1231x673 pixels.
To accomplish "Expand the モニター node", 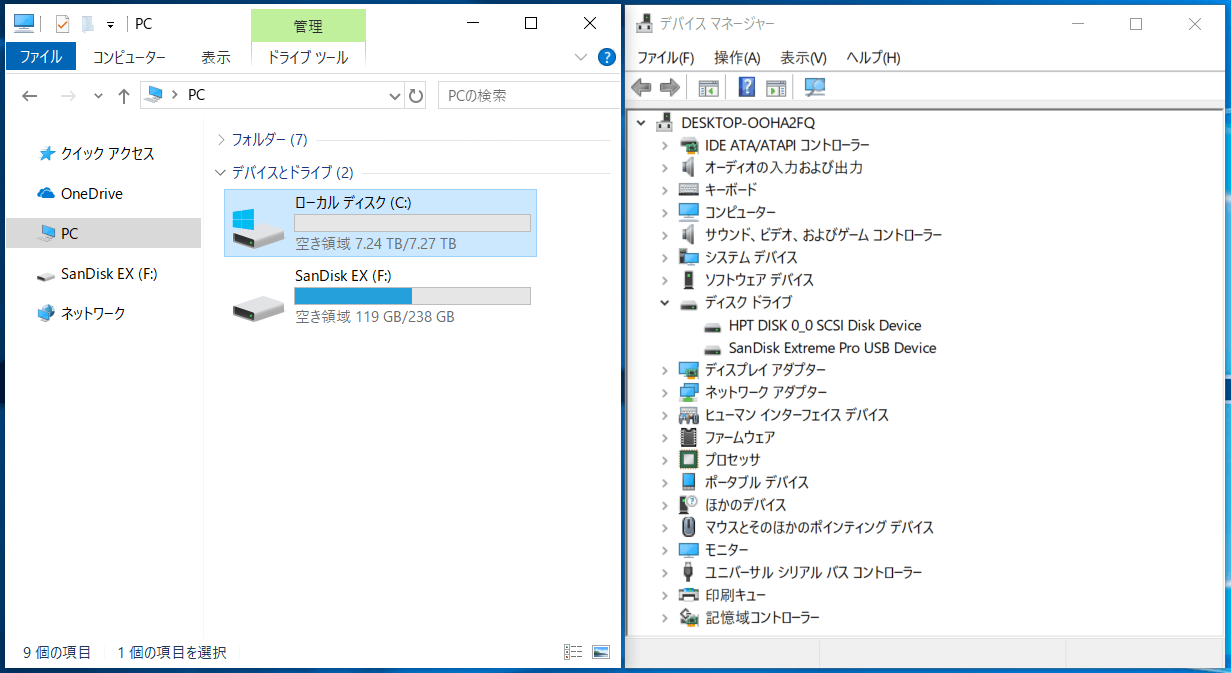I will (665, 550).
